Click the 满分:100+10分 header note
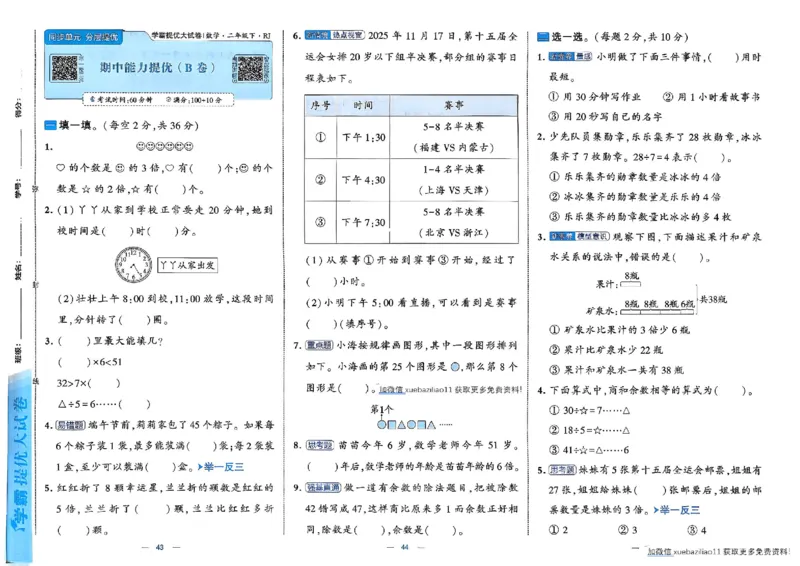 194,100
